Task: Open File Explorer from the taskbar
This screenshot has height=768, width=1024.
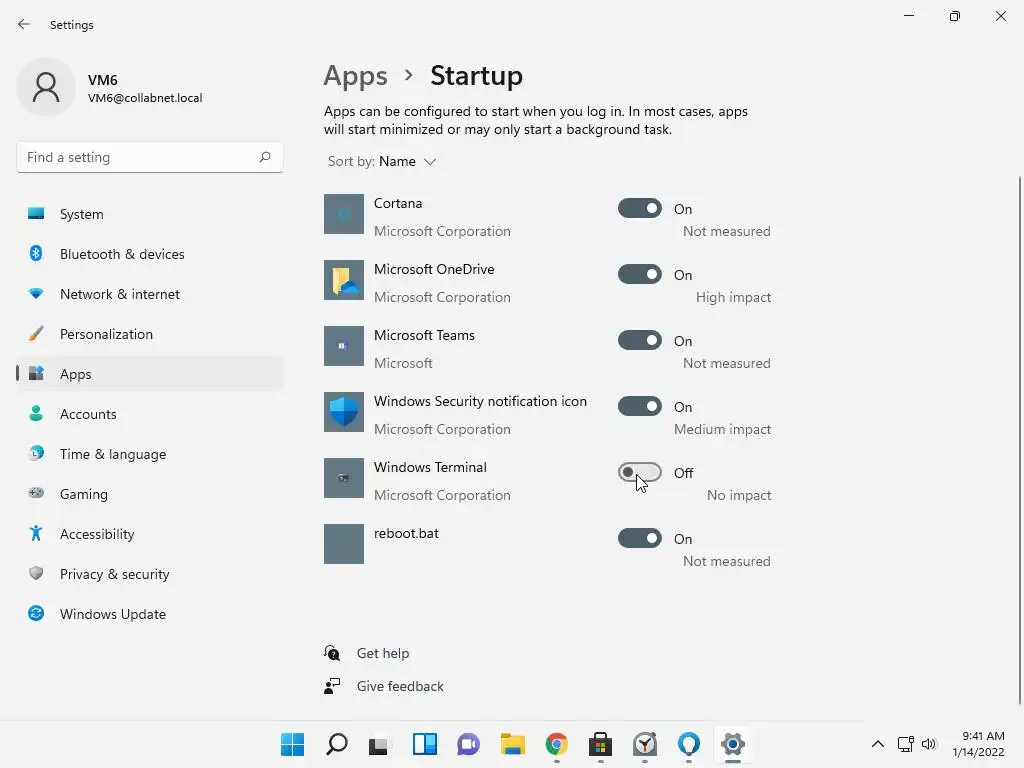Action: pyautogui.click(x=513, y=744)
